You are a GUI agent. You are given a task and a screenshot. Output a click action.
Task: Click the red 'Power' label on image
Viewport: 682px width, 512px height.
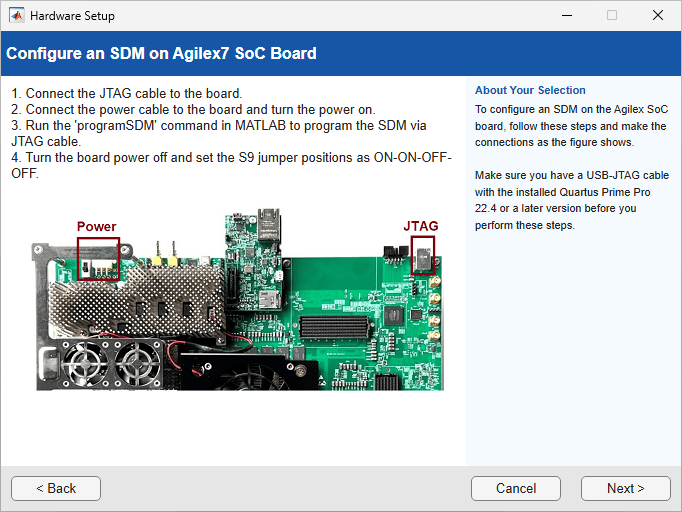point(97,226)
